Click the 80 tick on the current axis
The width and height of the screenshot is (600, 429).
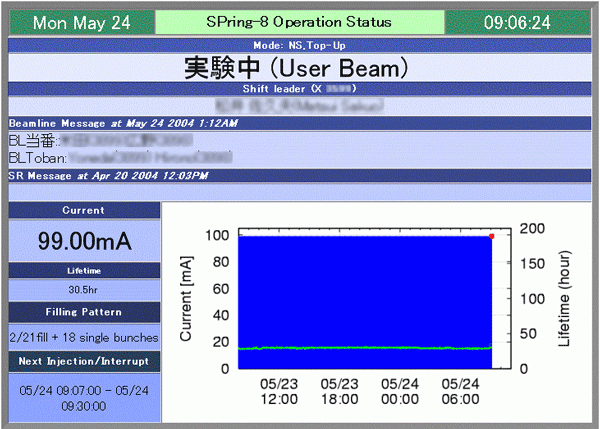pos(221,262)
